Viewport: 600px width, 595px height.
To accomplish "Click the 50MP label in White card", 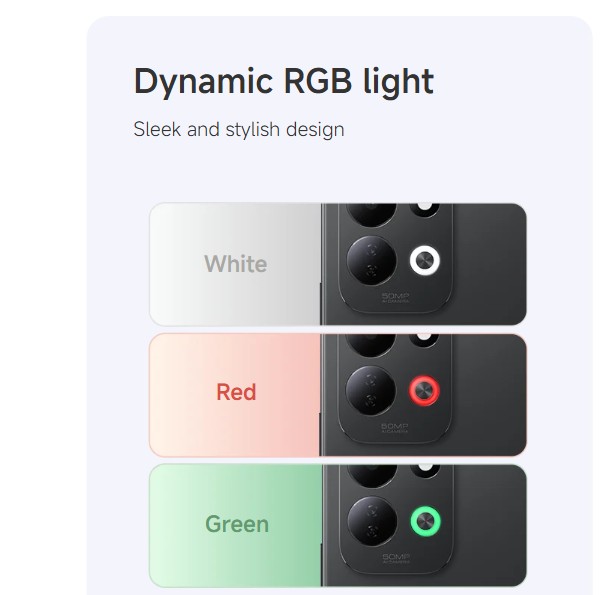I will pos(395,297).
